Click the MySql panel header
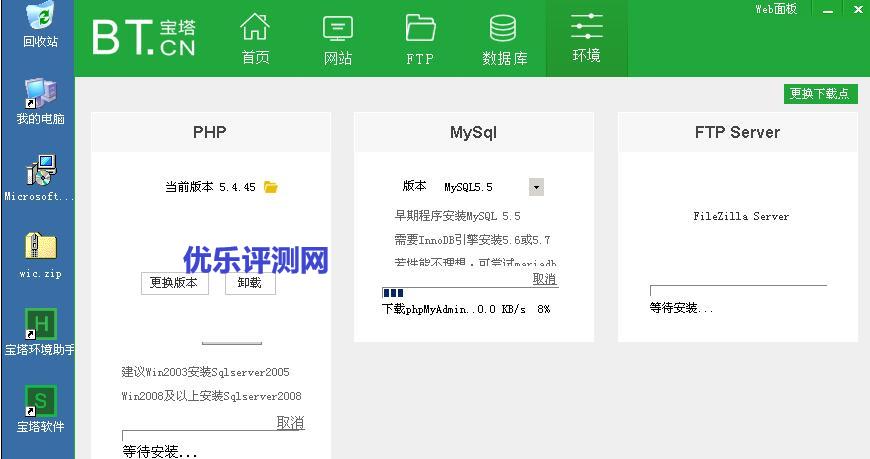 [x=473, y=132]
